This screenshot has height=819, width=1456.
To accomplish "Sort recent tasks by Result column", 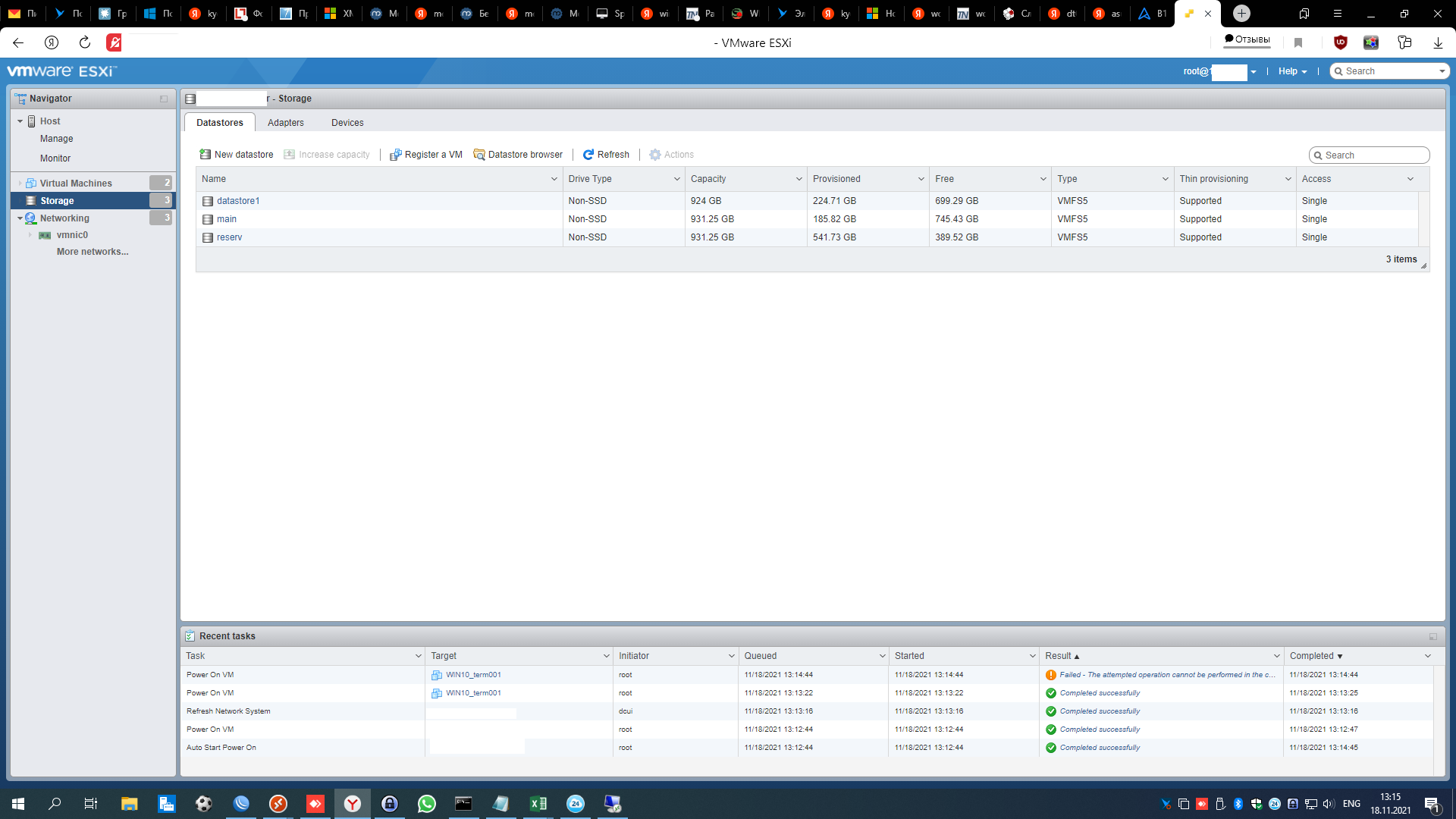I will pos(1062,656).
